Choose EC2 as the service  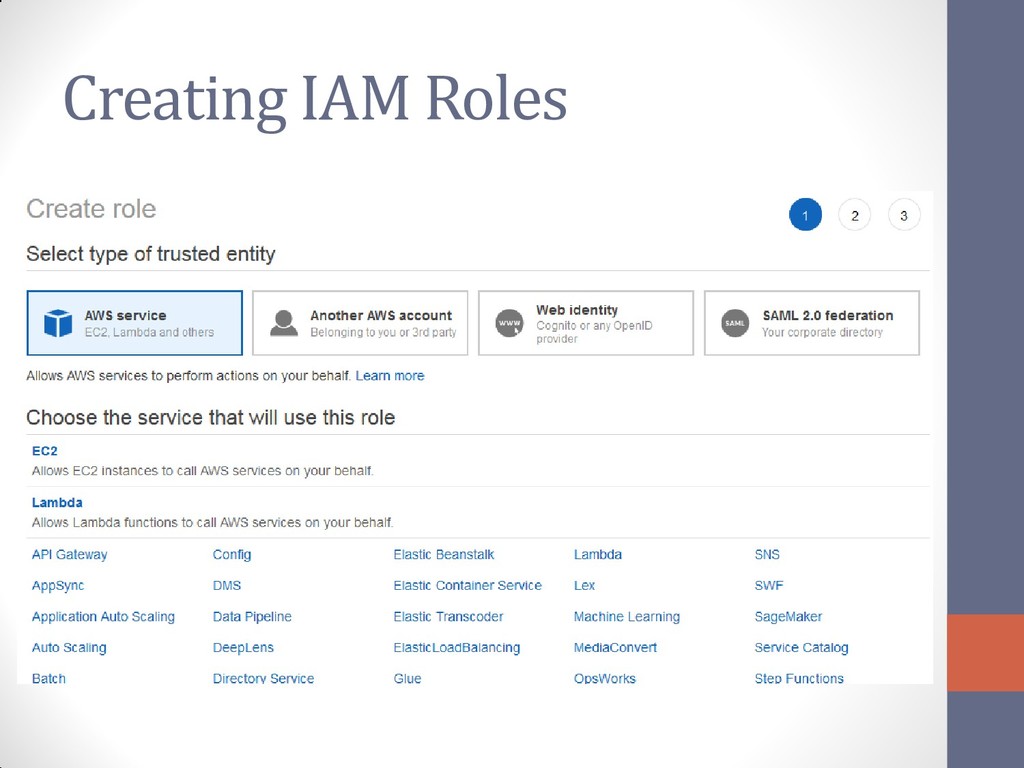(x=44, y=451)
